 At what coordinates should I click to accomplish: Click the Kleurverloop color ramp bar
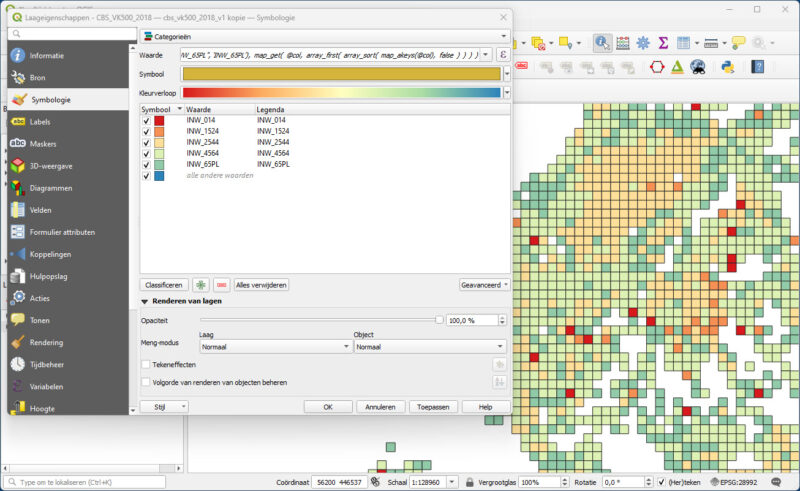pyautogui.click(x=341, y=93)
